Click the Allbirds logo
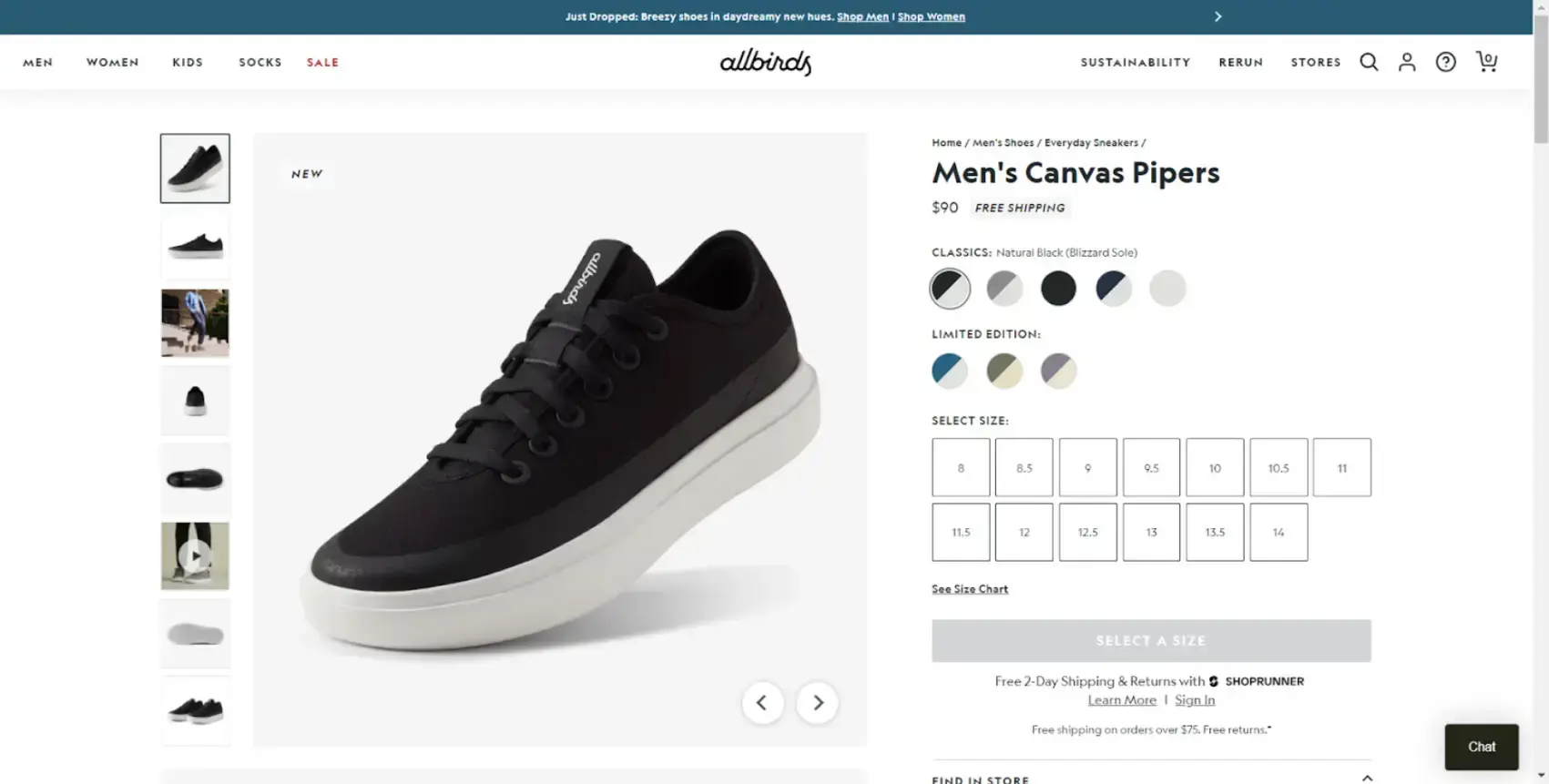The height and width of the screenshot is (784, 1549). (x=764, y=62)
